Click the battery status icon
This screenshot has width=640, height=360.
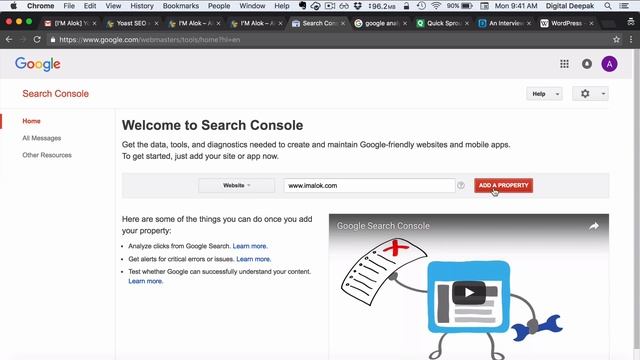(467, 6)
